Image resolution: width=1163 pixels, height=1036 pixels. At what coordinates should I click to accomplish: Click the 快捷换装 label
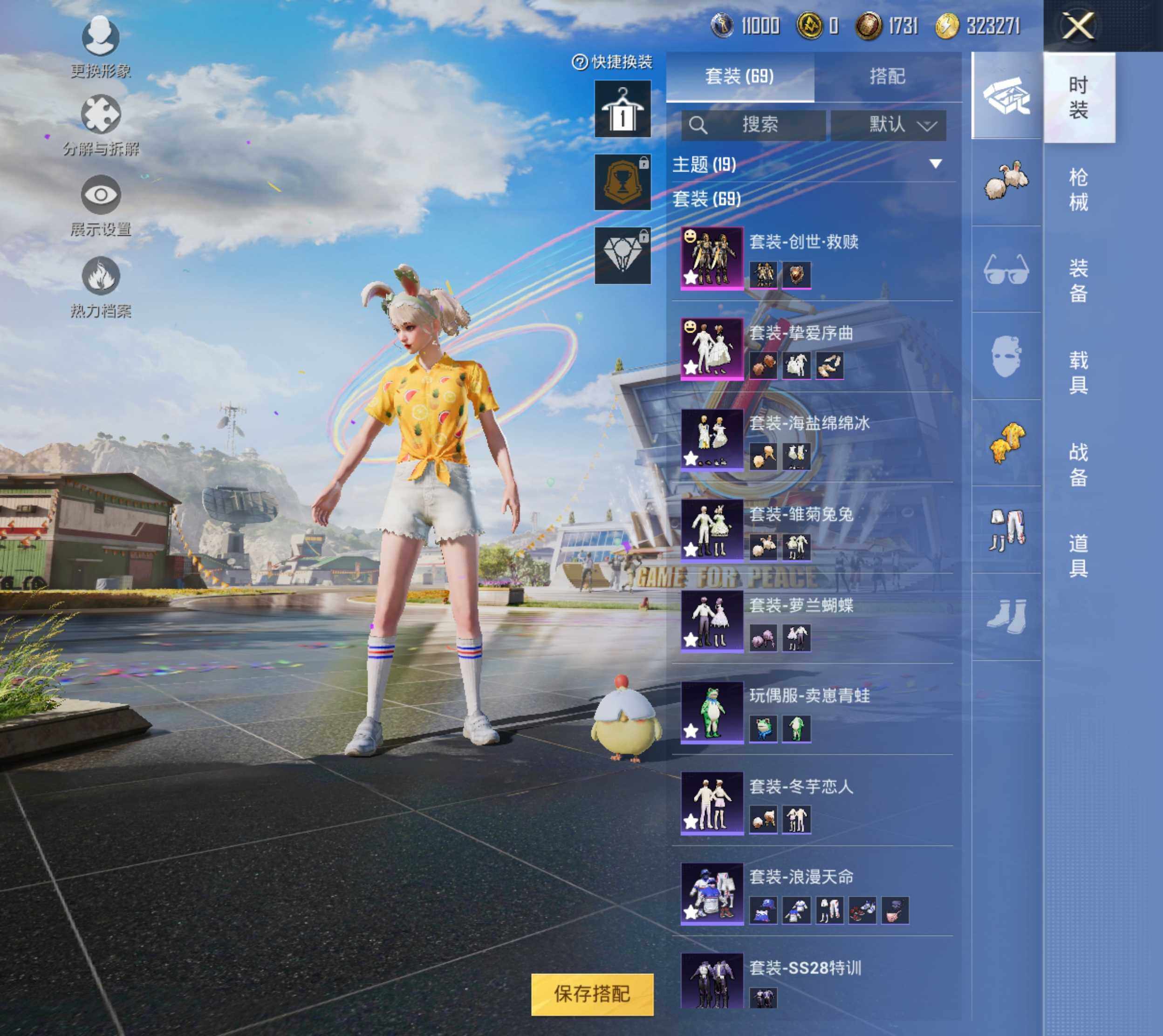click(x=622, y=62)
